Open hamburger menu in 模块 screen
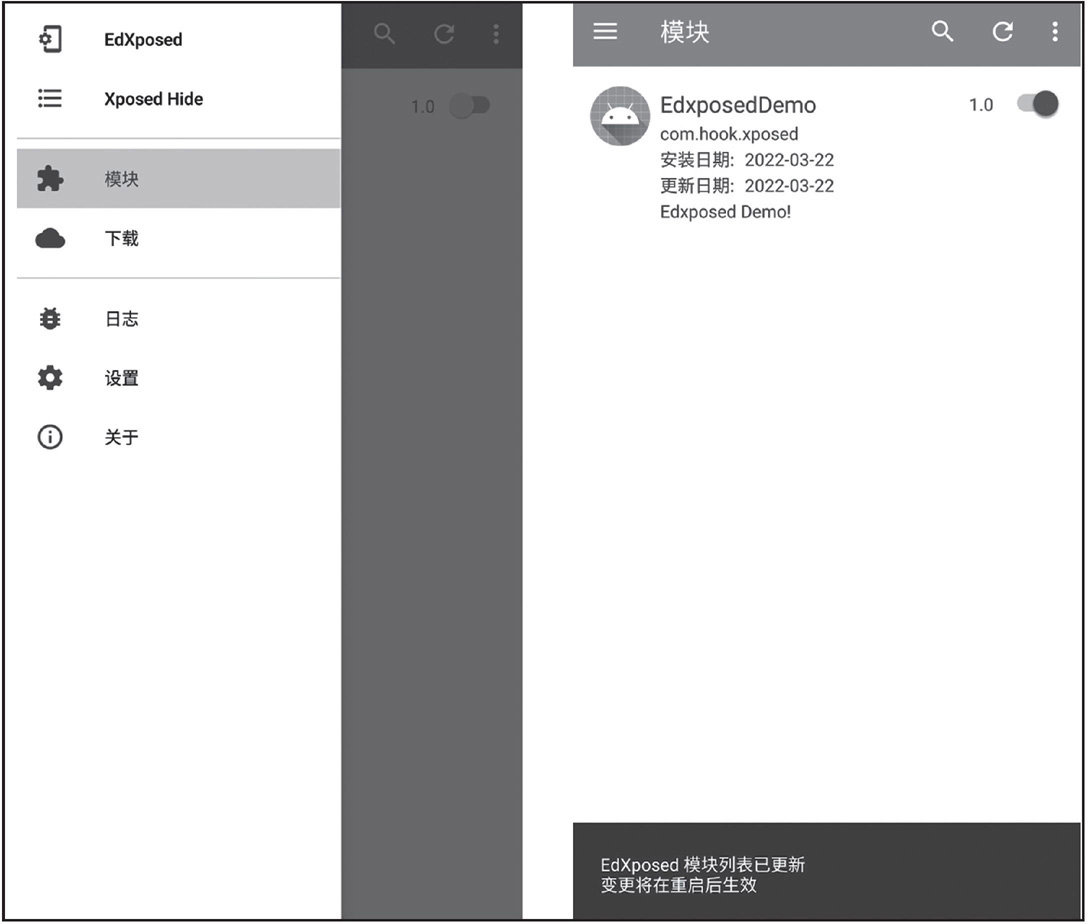This screenshot has width=1087, height=924. tap(605, 31)
